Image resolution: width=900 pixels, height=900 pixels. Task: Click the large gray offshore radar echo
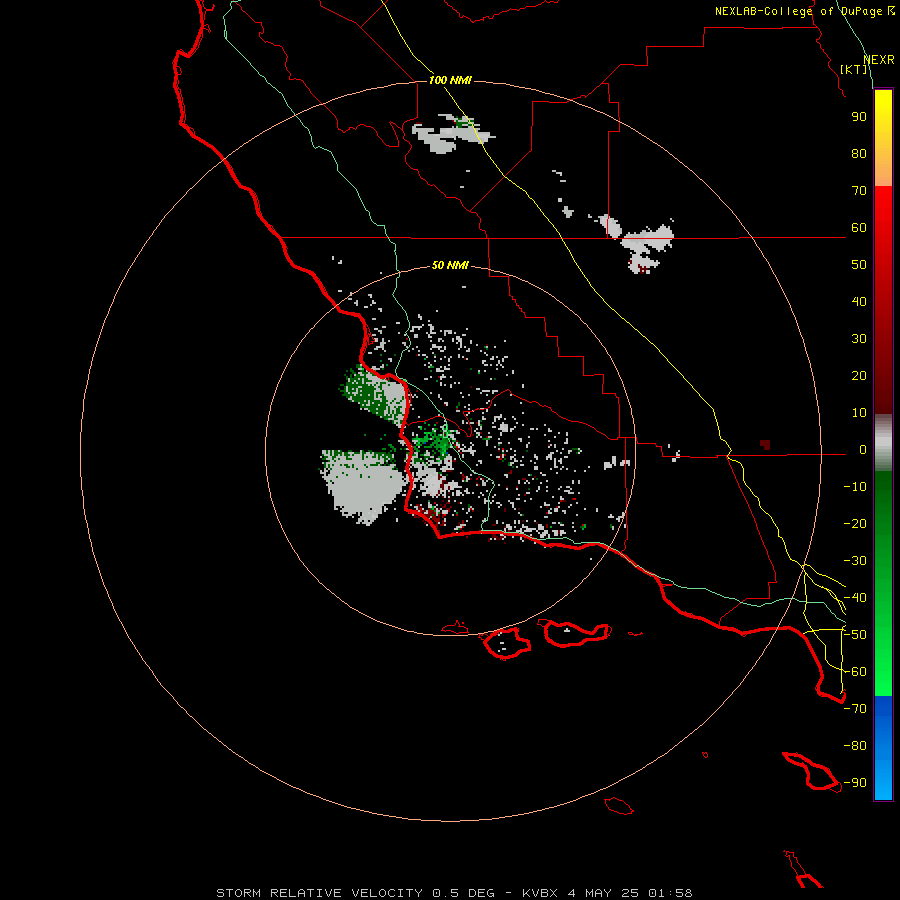point(362,485)
